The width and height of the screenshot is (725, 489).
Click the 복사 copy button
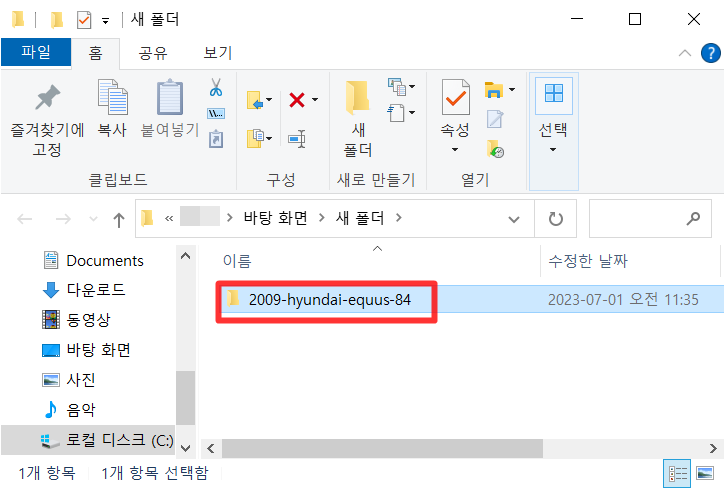click(112, 108)
